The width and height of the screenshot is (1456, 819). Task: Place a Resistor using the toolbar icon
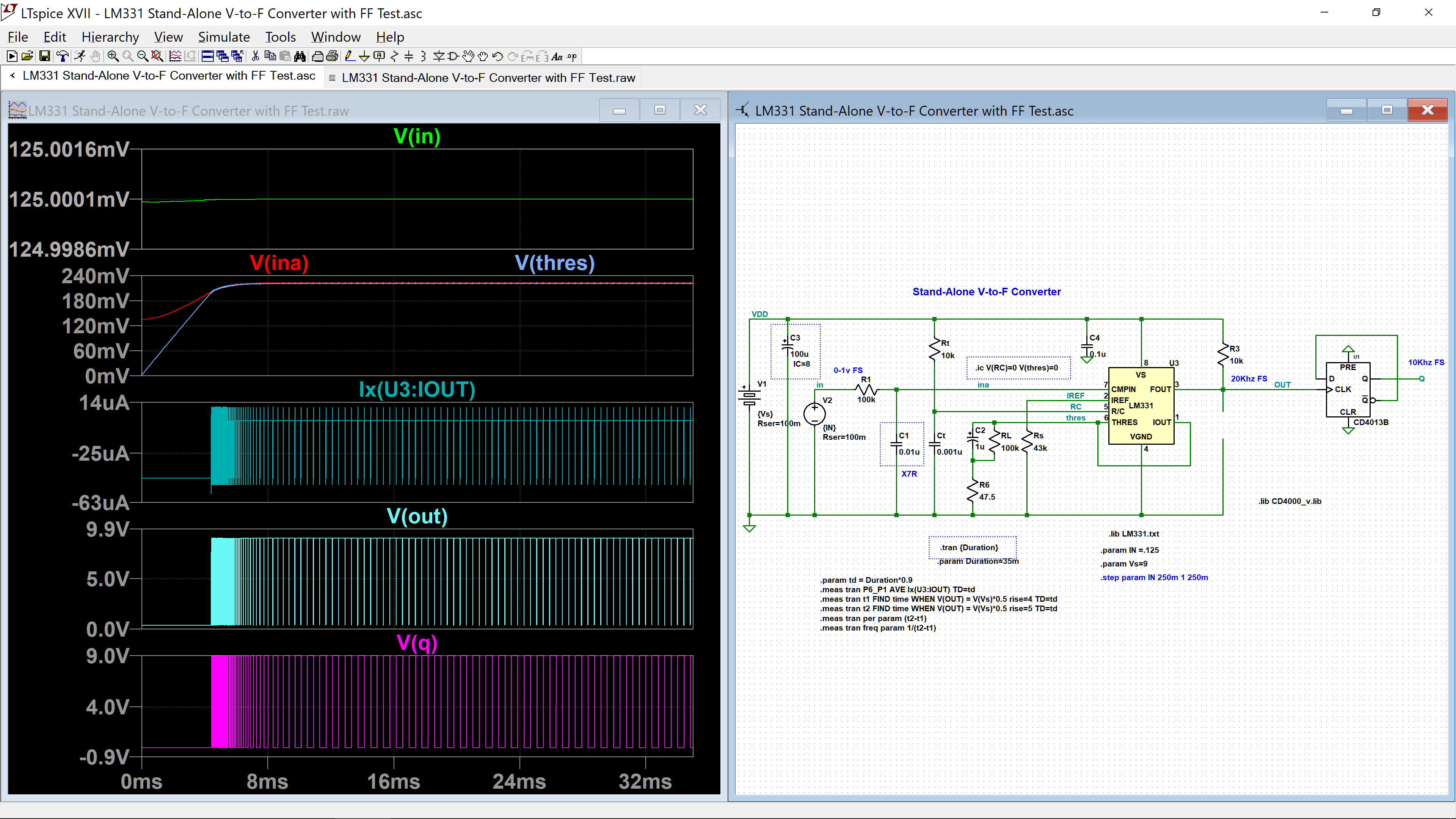(x=394, y=56)
